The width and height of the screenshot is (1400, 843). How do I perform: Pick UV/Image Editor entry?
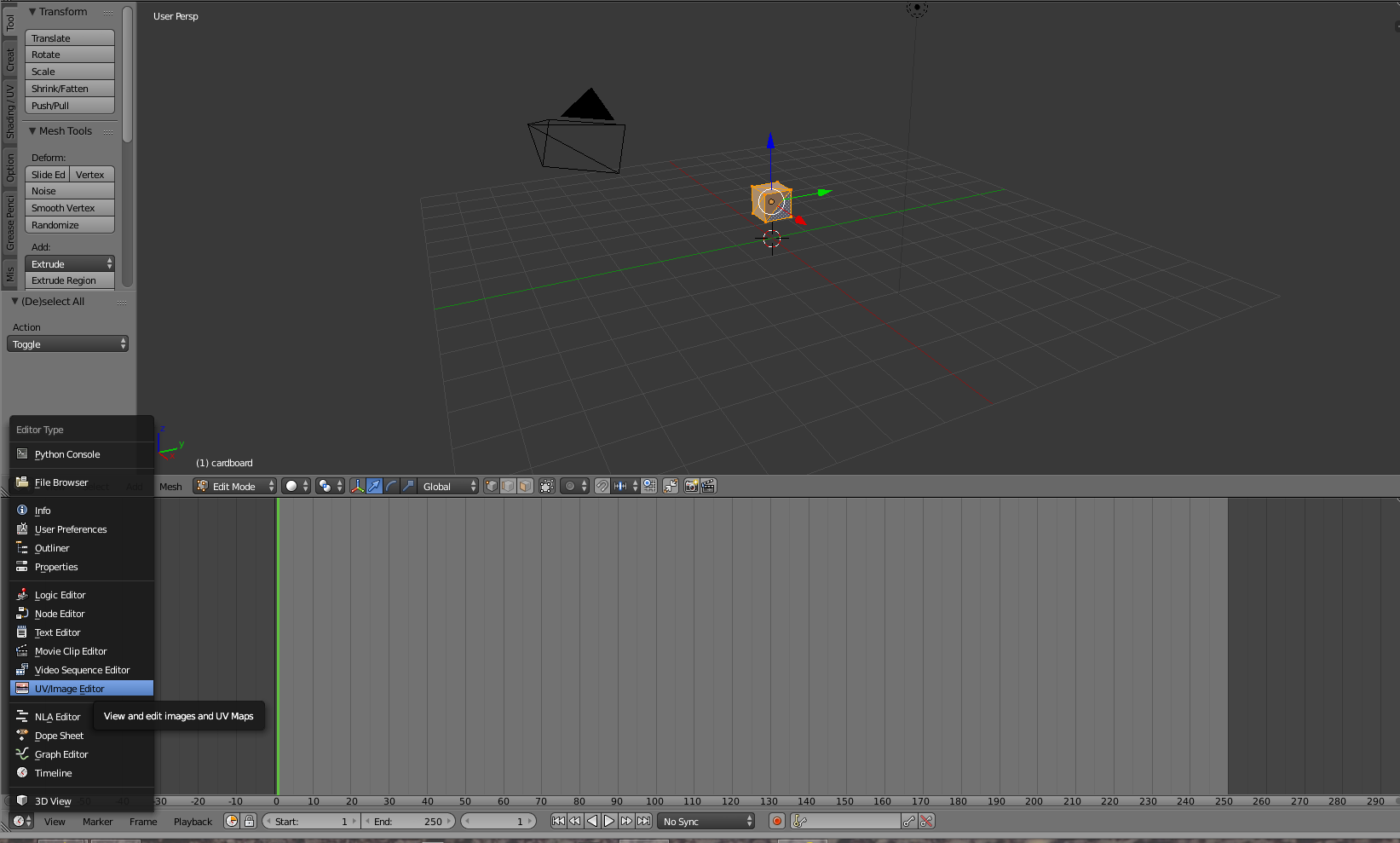click(x=82, y=689)
